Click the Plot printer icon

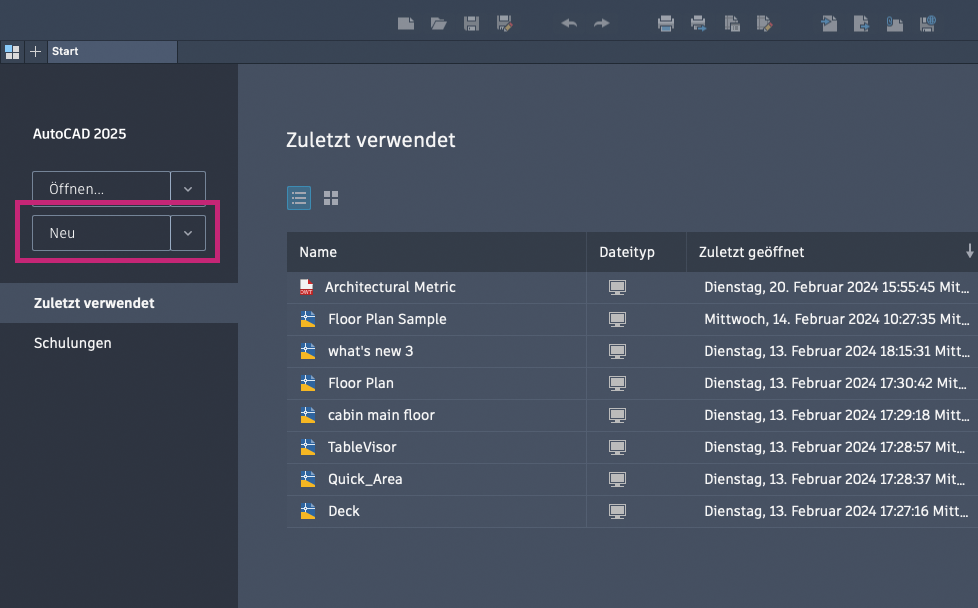click(666, 23)
